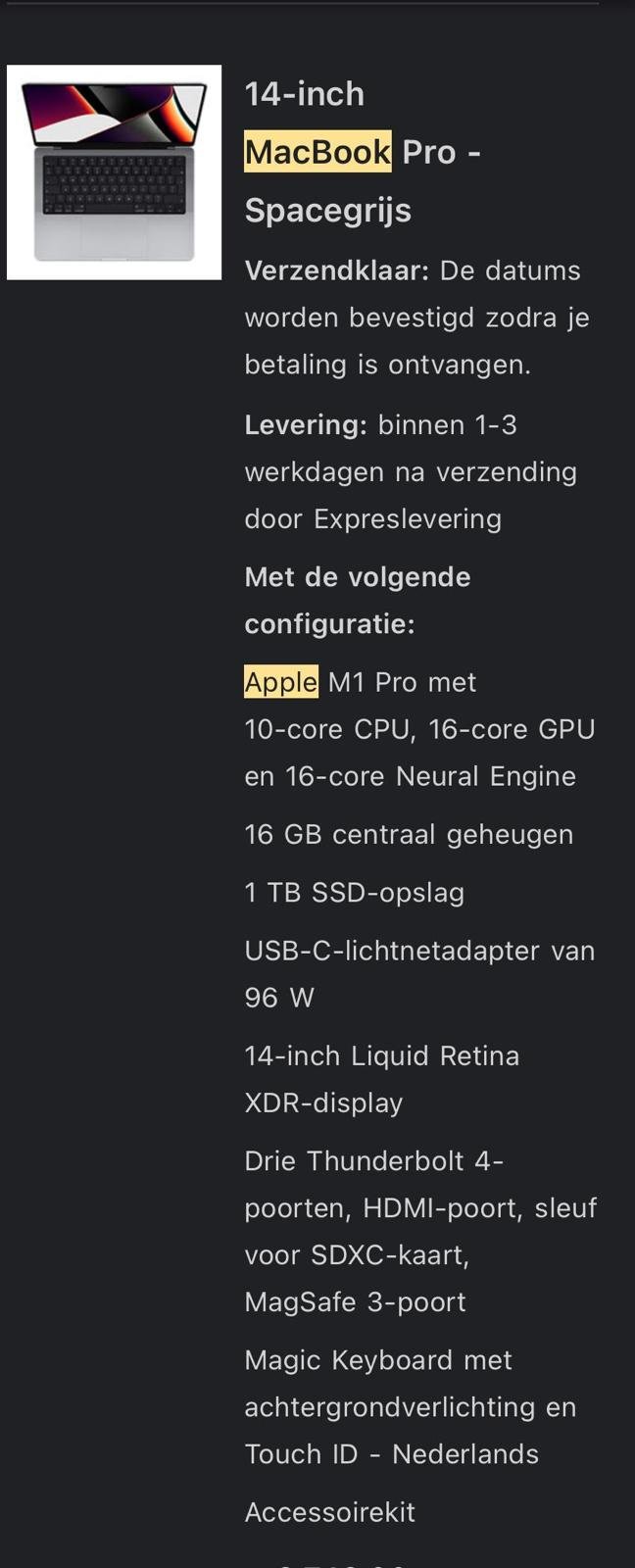Click the "XDR-display" text
This screenshot has height=1568, width=635.
(324, 1103)
